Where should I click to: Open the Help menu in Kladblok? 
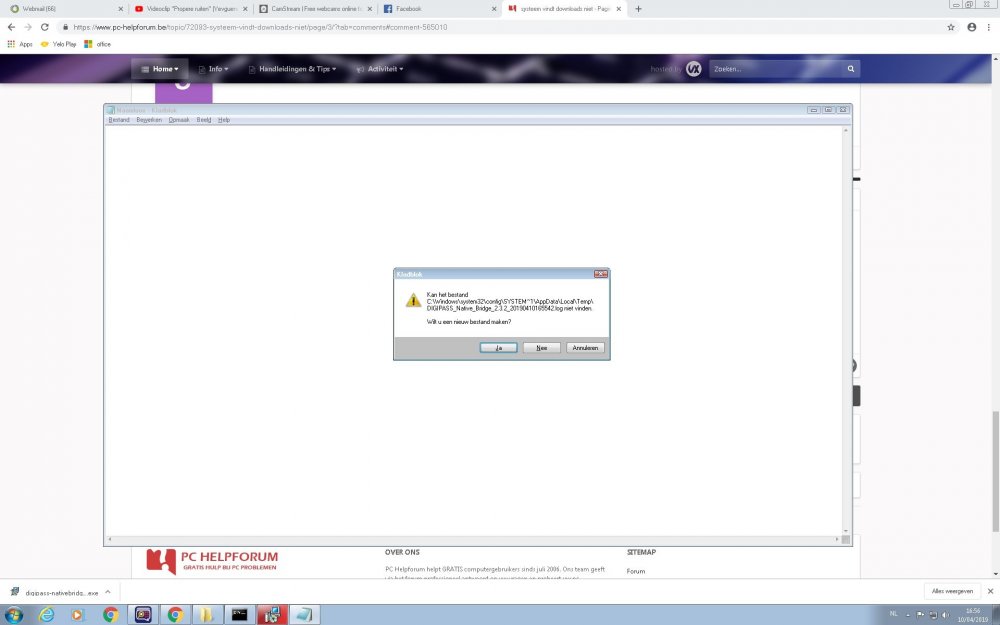224,120
